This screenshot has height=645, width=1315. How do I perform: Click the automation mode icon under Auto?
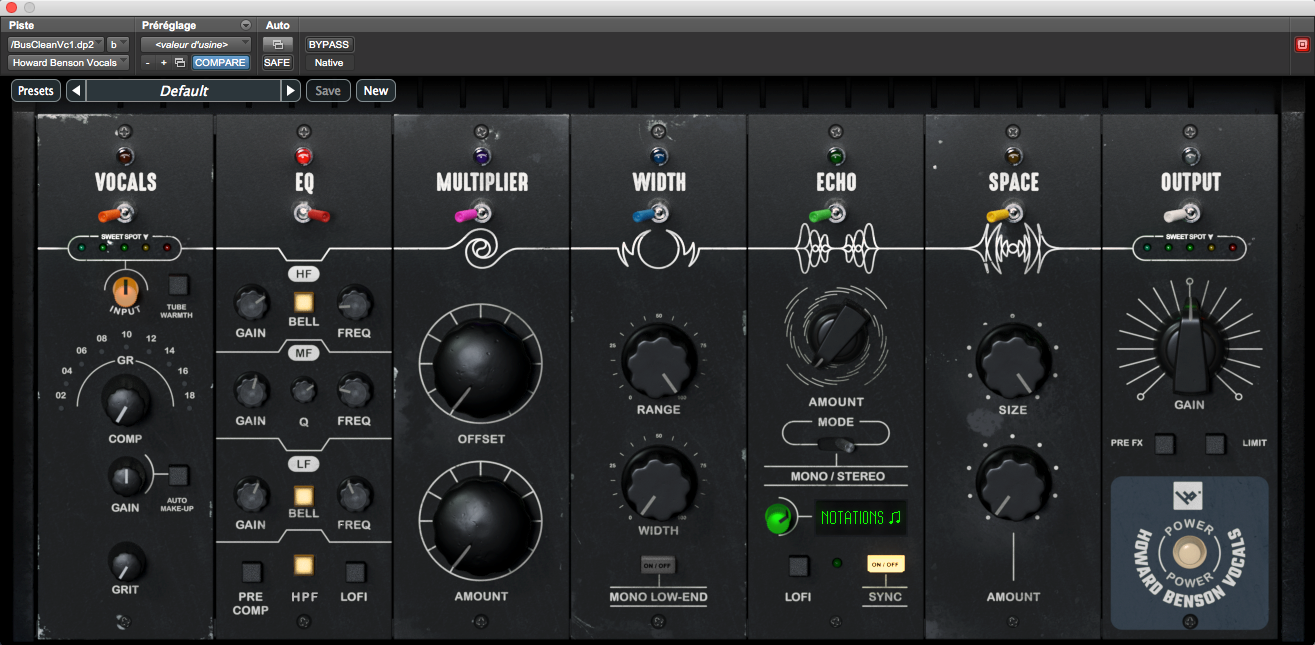point(278,44)
